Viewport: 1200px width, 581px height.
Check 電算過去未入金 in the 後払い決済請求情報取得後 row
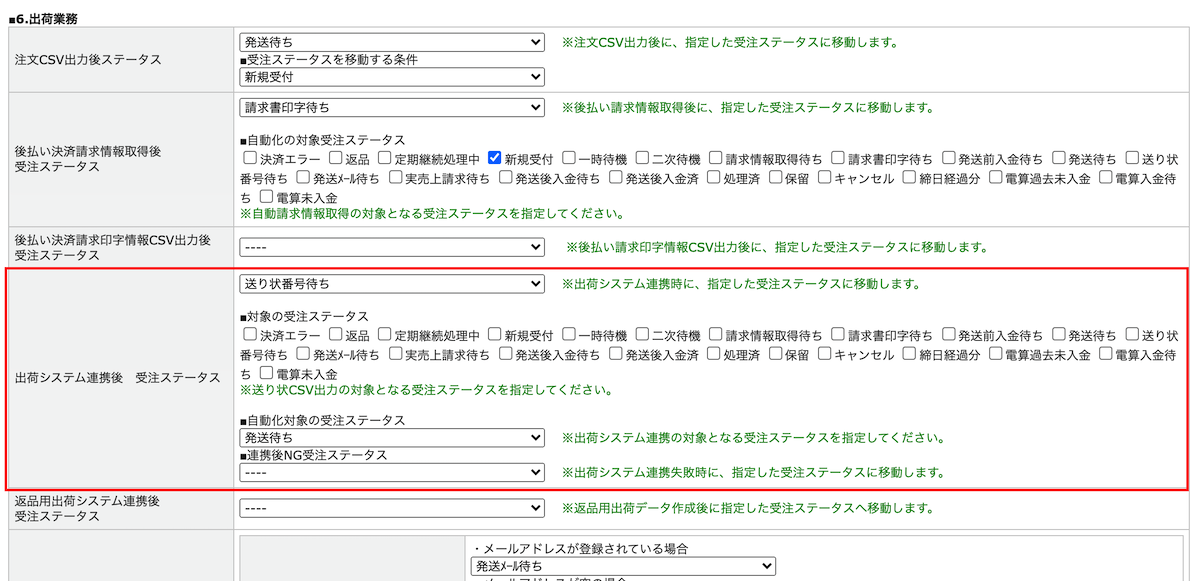[996, 178]
